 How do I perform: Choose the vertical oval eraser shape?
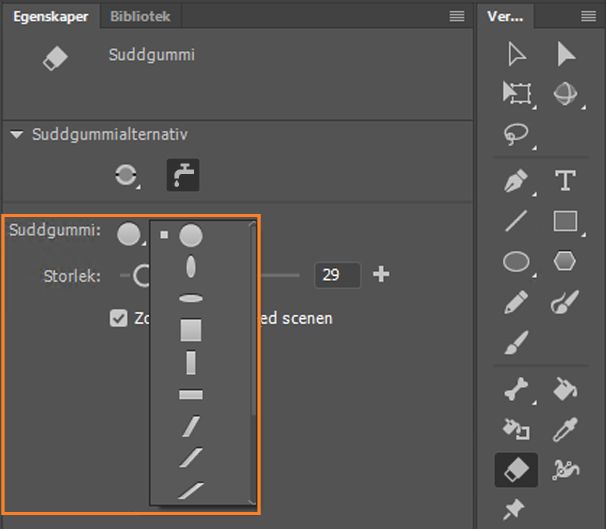pyautogui.click(x=191, y=267)
